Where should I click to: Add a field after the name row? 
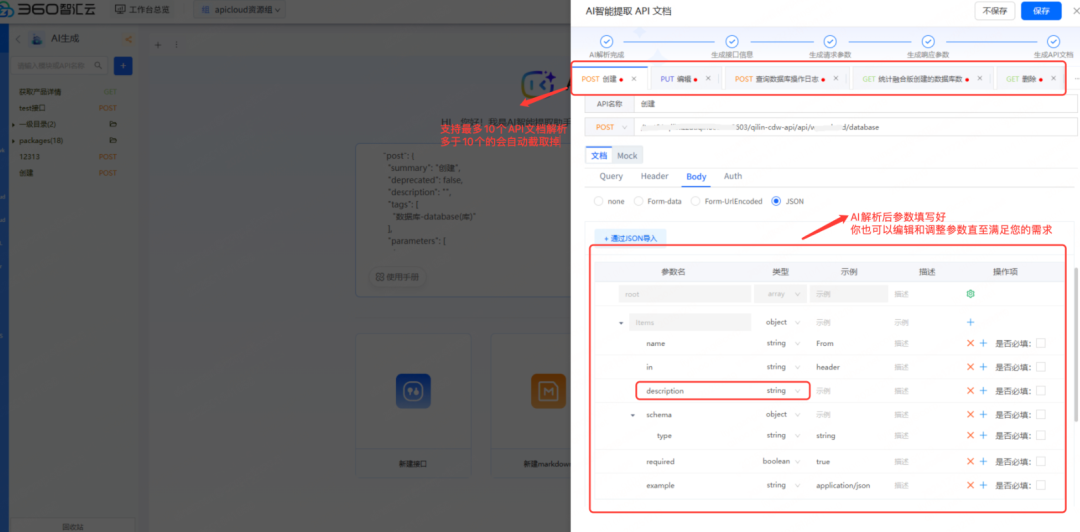pos(983,343)
